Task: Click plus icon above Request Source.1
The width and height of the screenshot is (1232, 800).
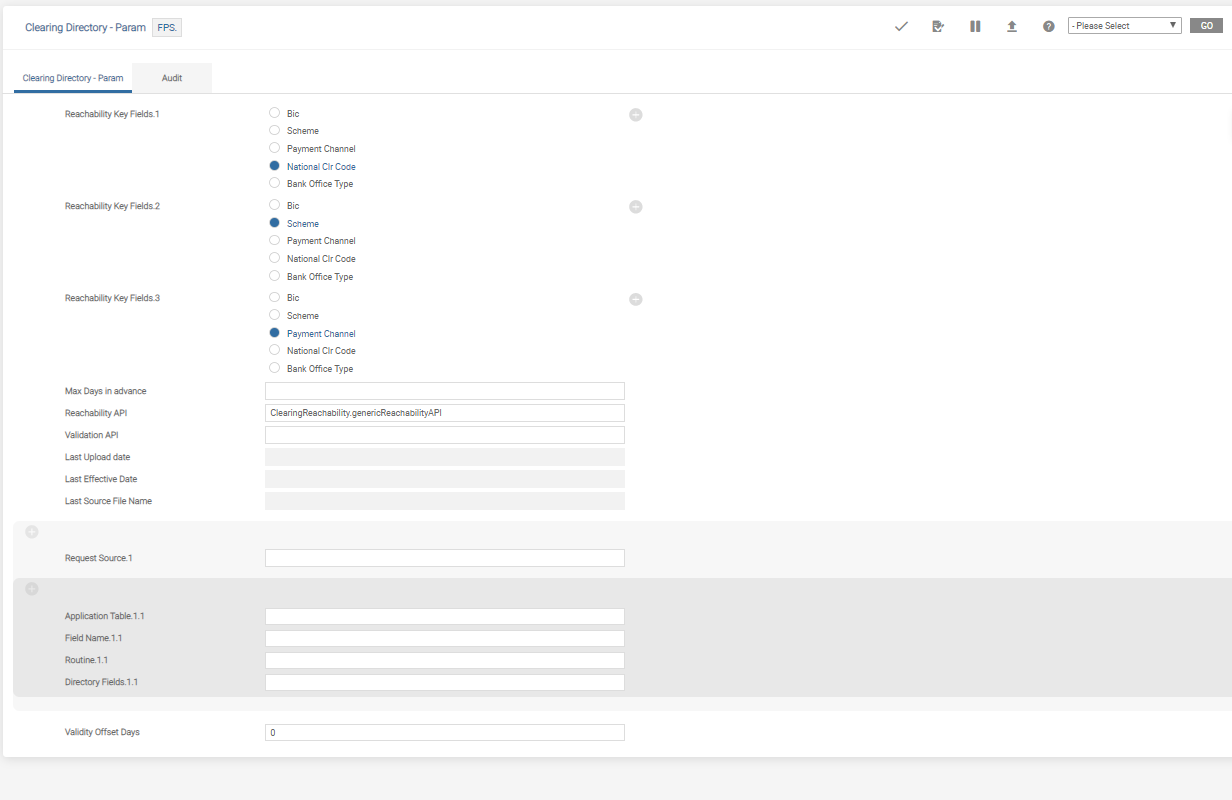Action: point(31,532)
